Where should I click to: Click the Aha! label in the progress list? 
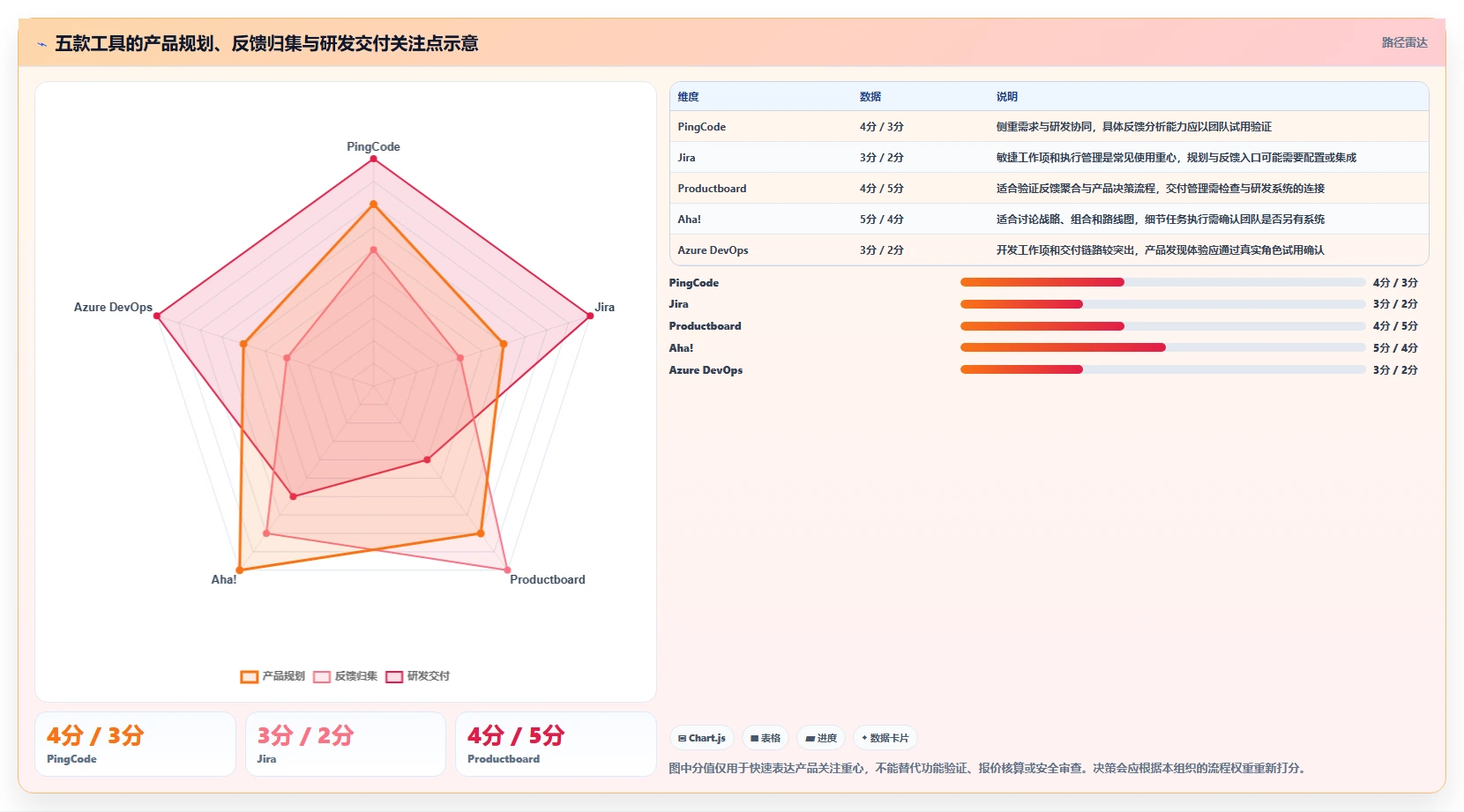click(681, 348)
